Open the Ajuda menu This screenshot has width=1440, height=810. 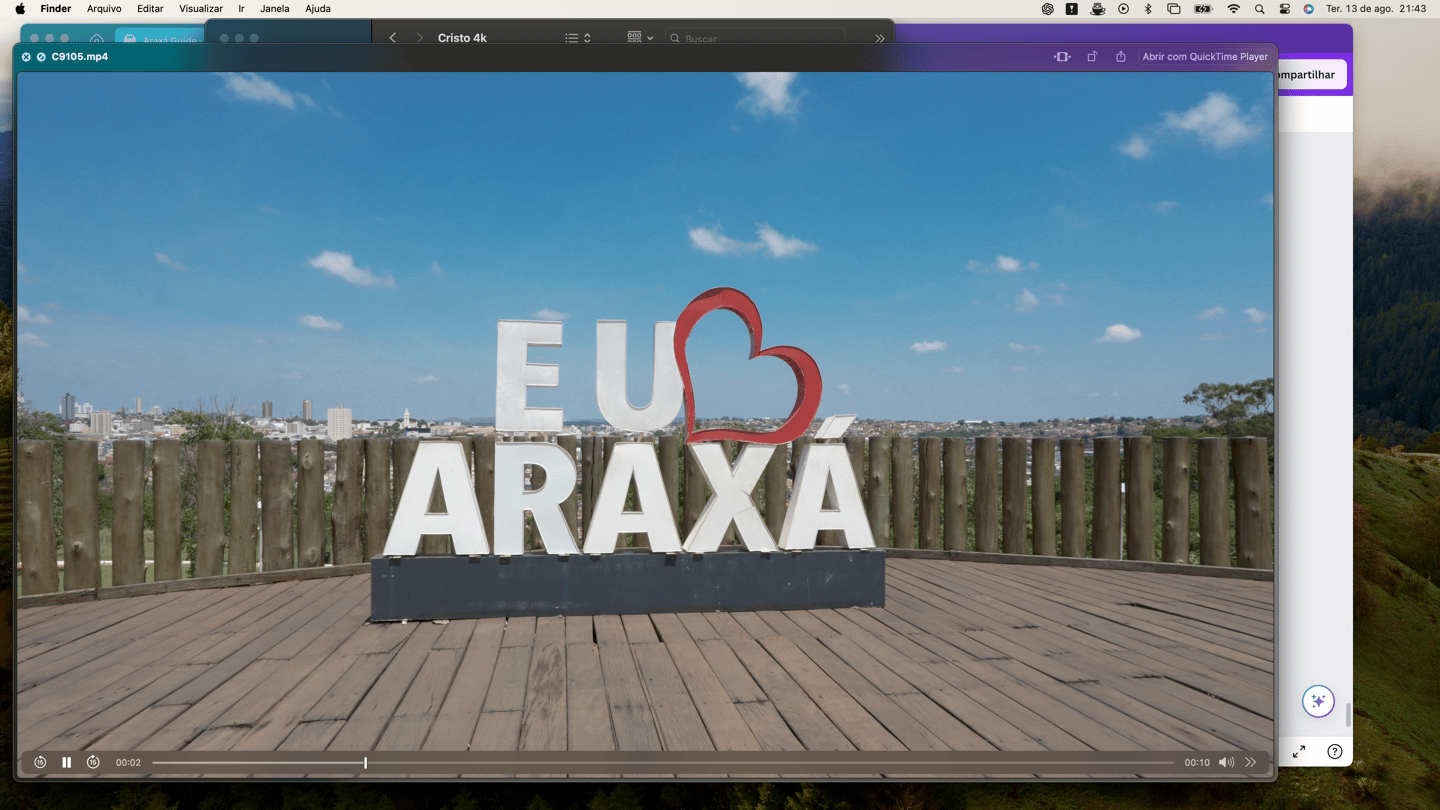tap(318, 9)
